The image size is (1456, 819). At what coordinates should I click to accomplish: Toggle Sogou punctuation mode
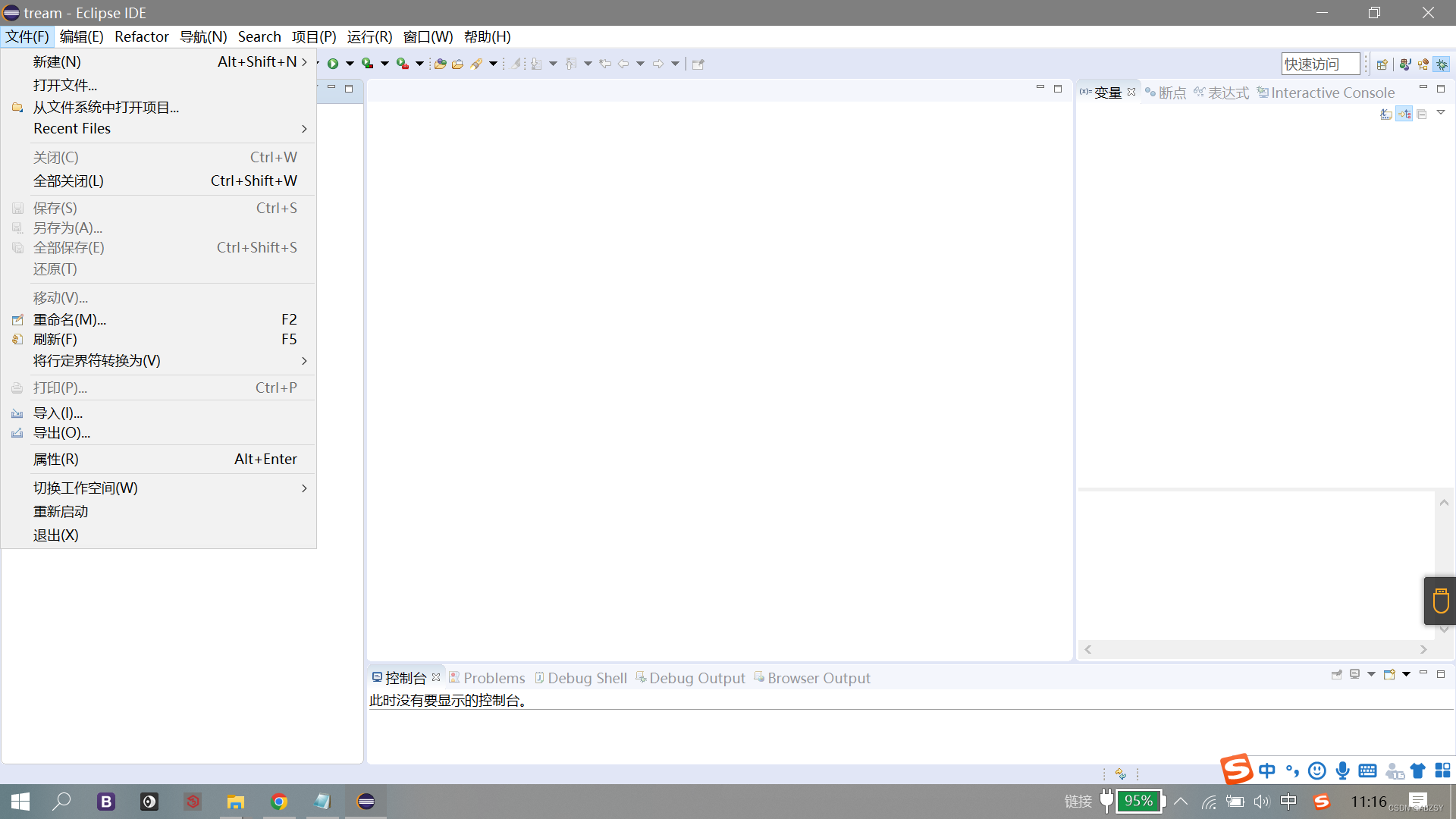[1292, 770]
